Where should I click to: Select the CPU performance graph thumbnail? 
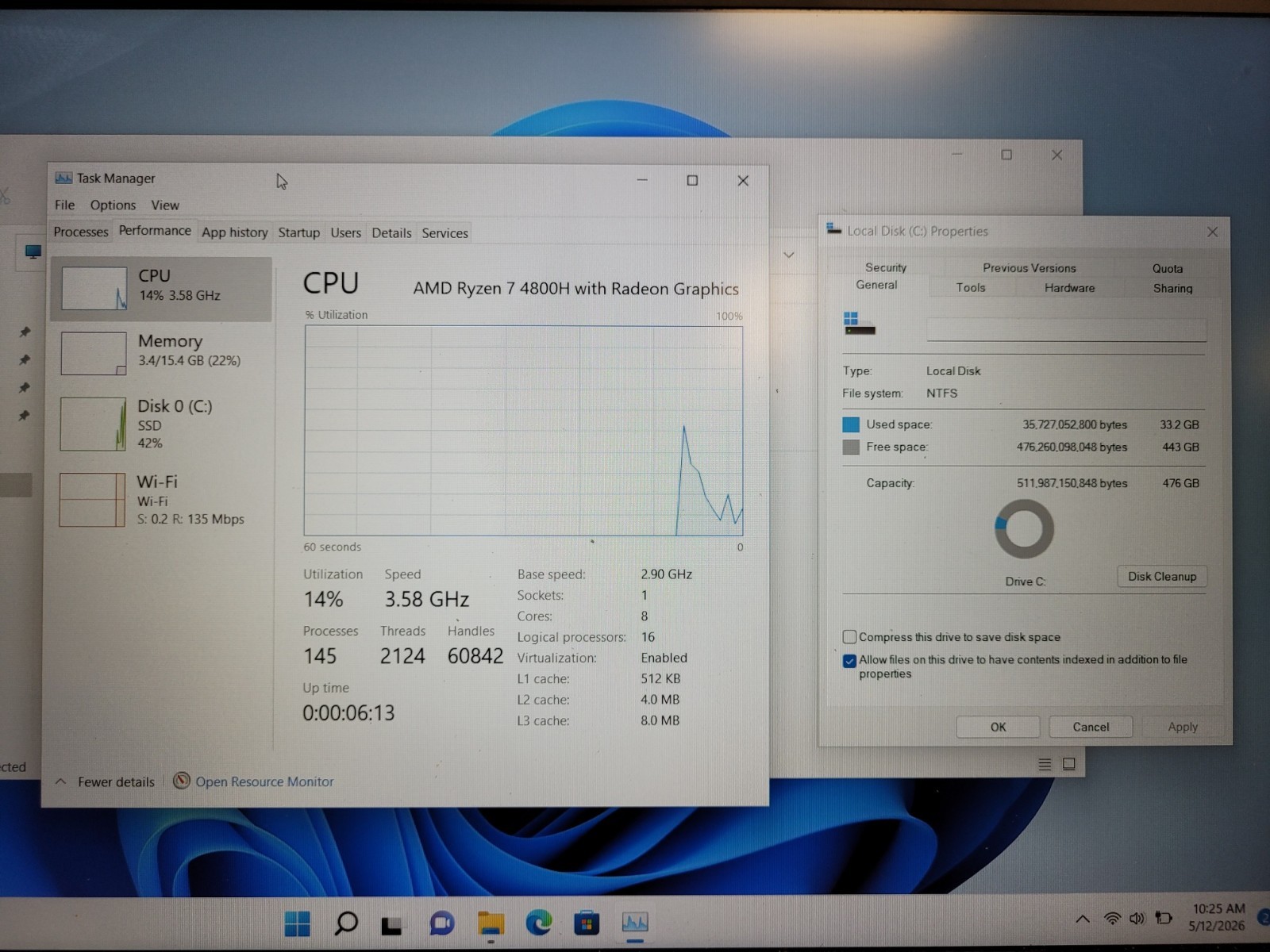(94, 287)
